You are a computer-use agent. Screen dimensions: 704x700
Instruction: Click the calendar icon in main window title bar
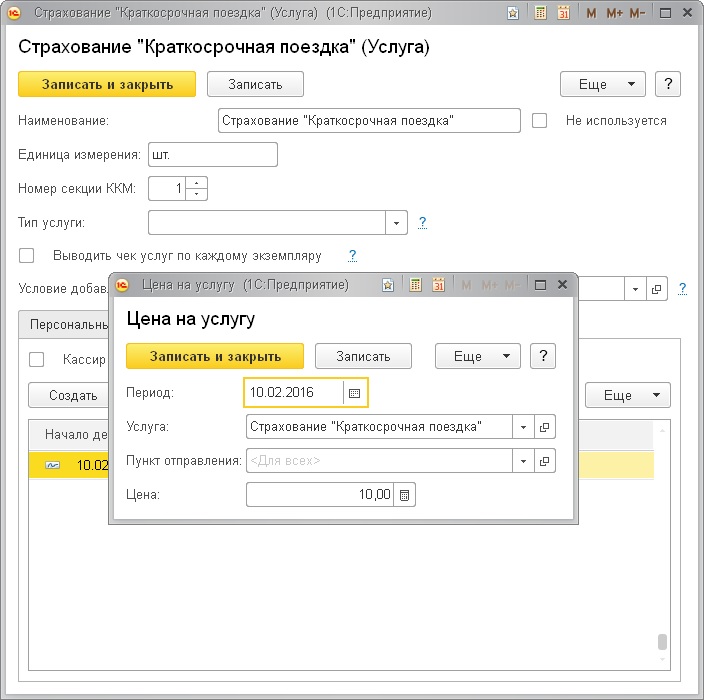tap(563, 14)
